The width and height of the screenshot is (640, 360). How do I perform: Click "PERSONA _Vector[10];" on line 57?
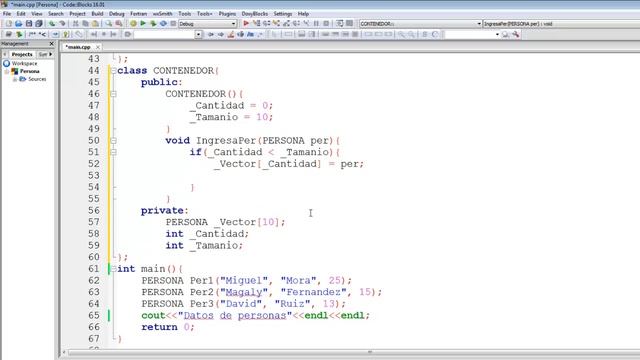[x=225, y=222]
